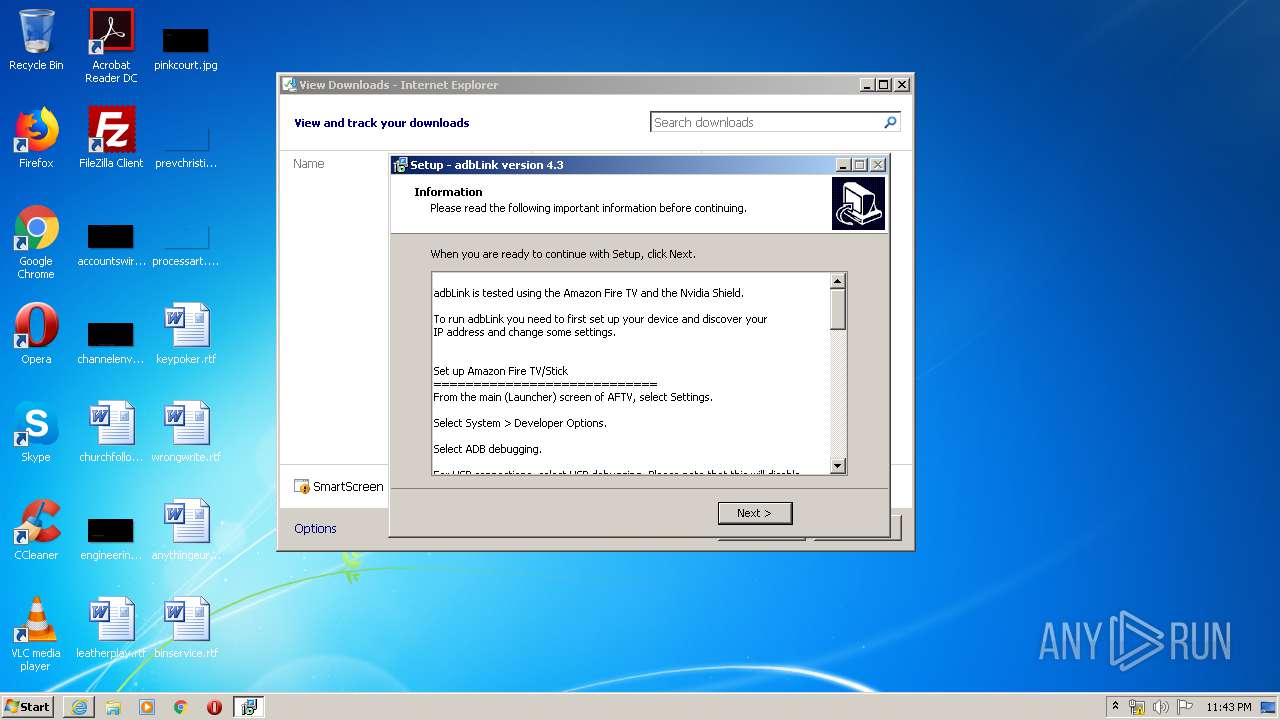Screen dimensions: 1280x720
Task: Close the Setup adbLink window
Action: coord(878,165)
